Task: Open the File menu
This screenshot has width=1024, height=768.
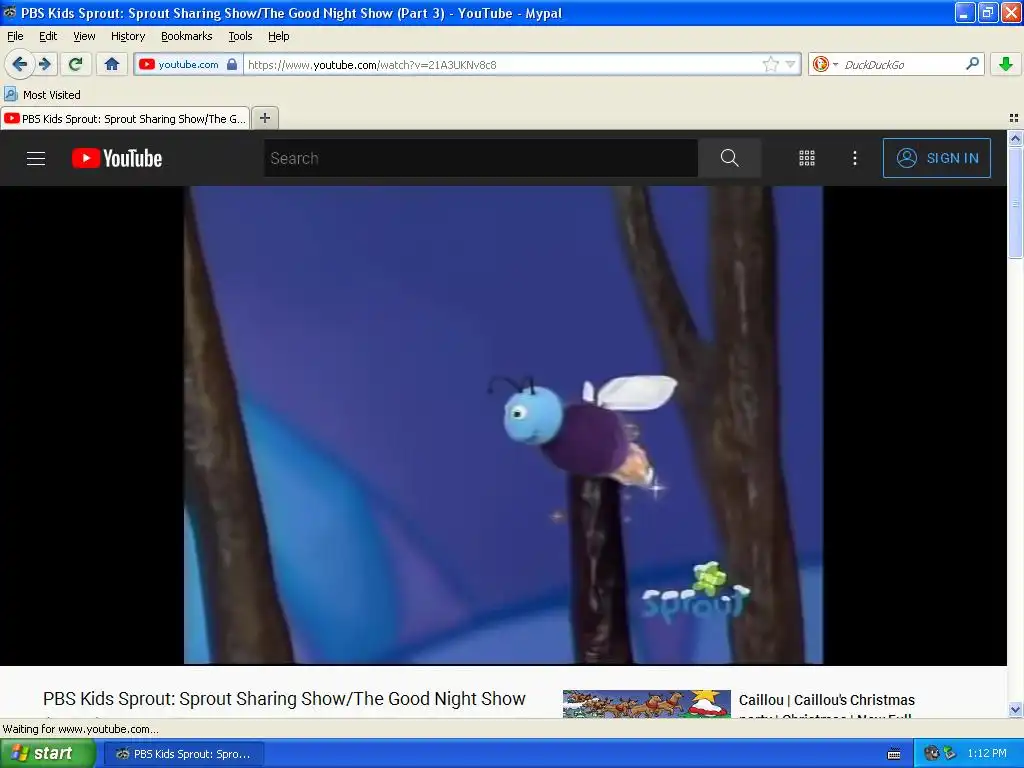Action: (x=15, y=36)
